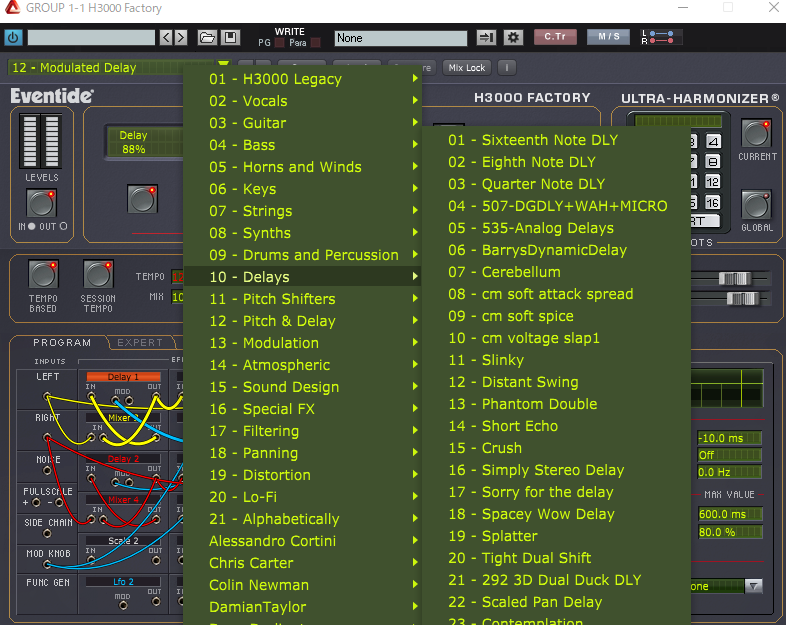Screen dimensions: 786x625
Task: Click the 600.0 ms max value field
Action: tap(729, 514)
